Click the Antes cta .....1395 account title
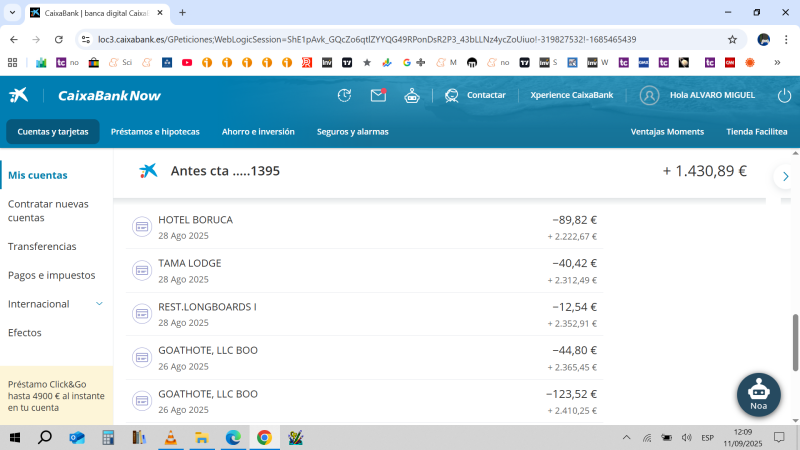The height and width of the screenshot is (450, 800). point(225,171)
